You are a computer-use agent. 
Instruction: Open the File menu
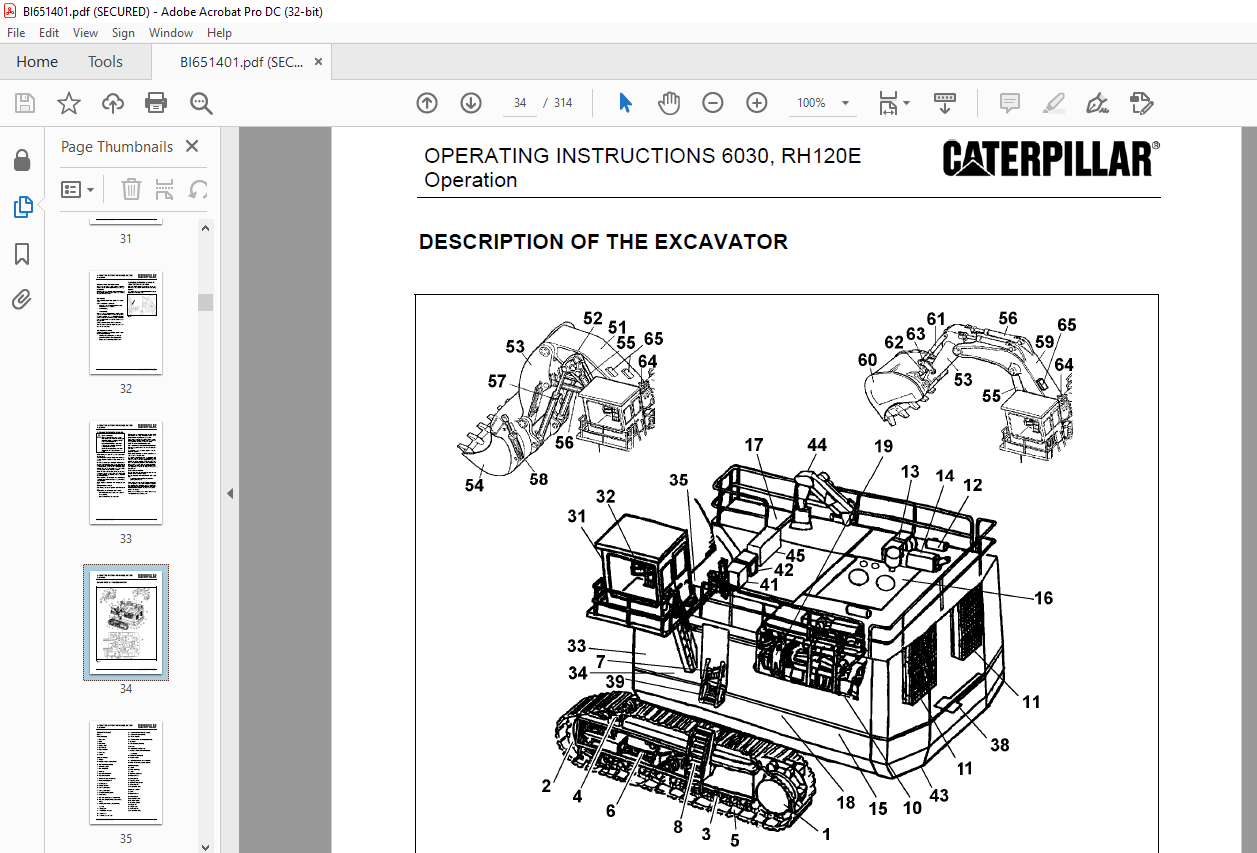point(16,33)
